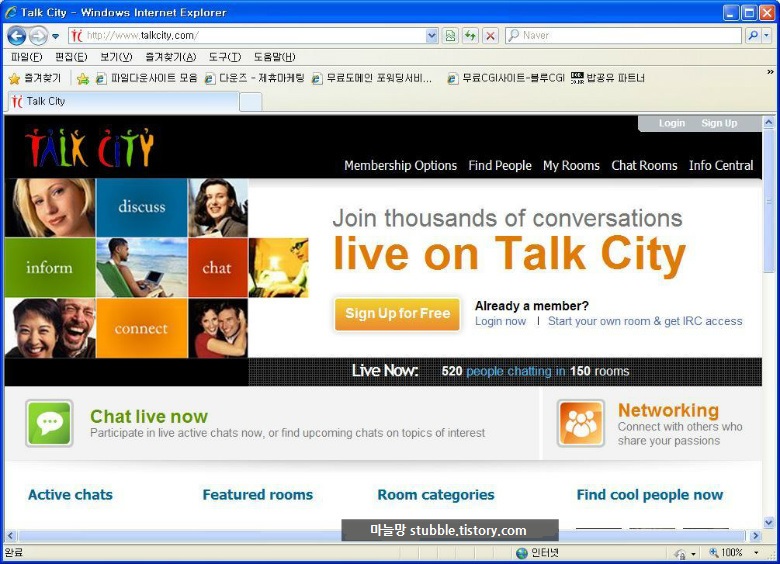Open the 밥공유 파트너 bookmark
This screenshot has width=780, height=564.
pos(607,78)
